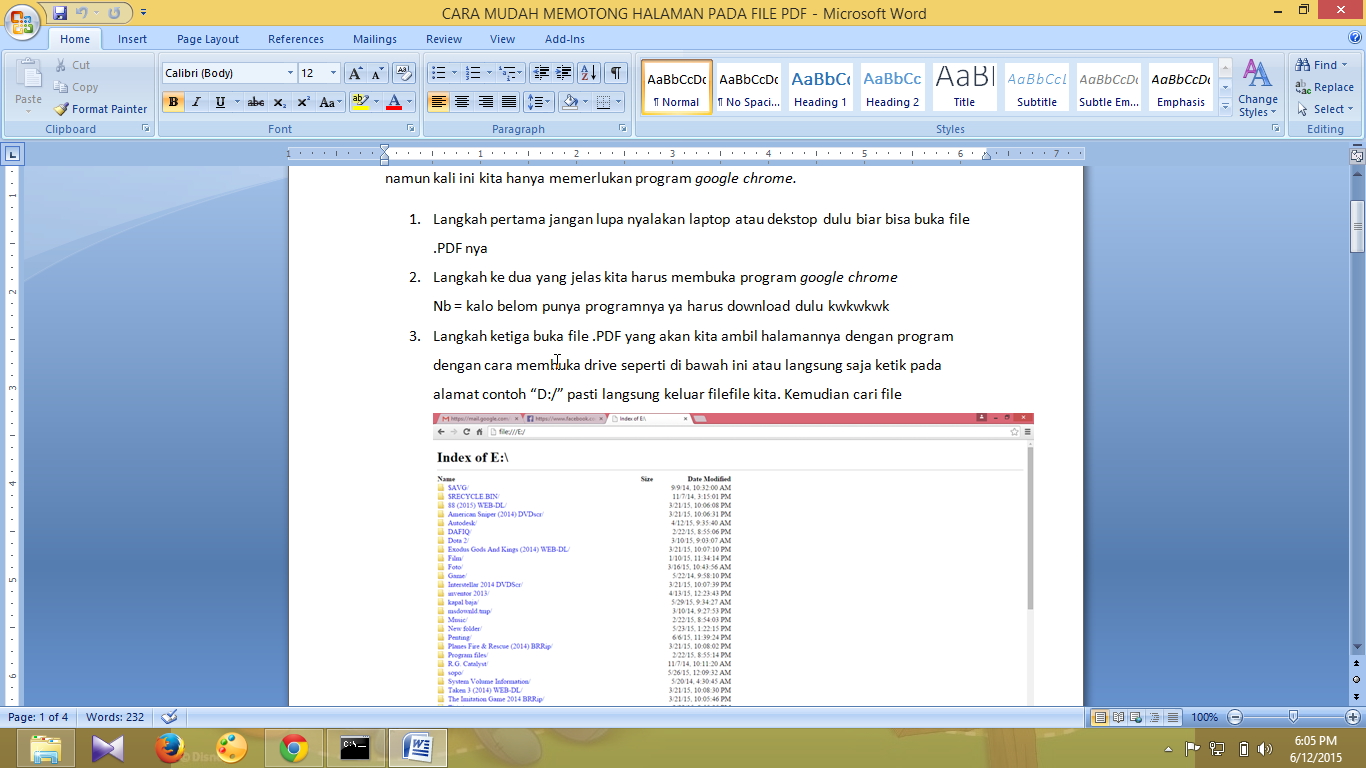Open the font size dropdown
Image resolution: width=1366 pixels, height=768 pixels.
pos(333,73)
